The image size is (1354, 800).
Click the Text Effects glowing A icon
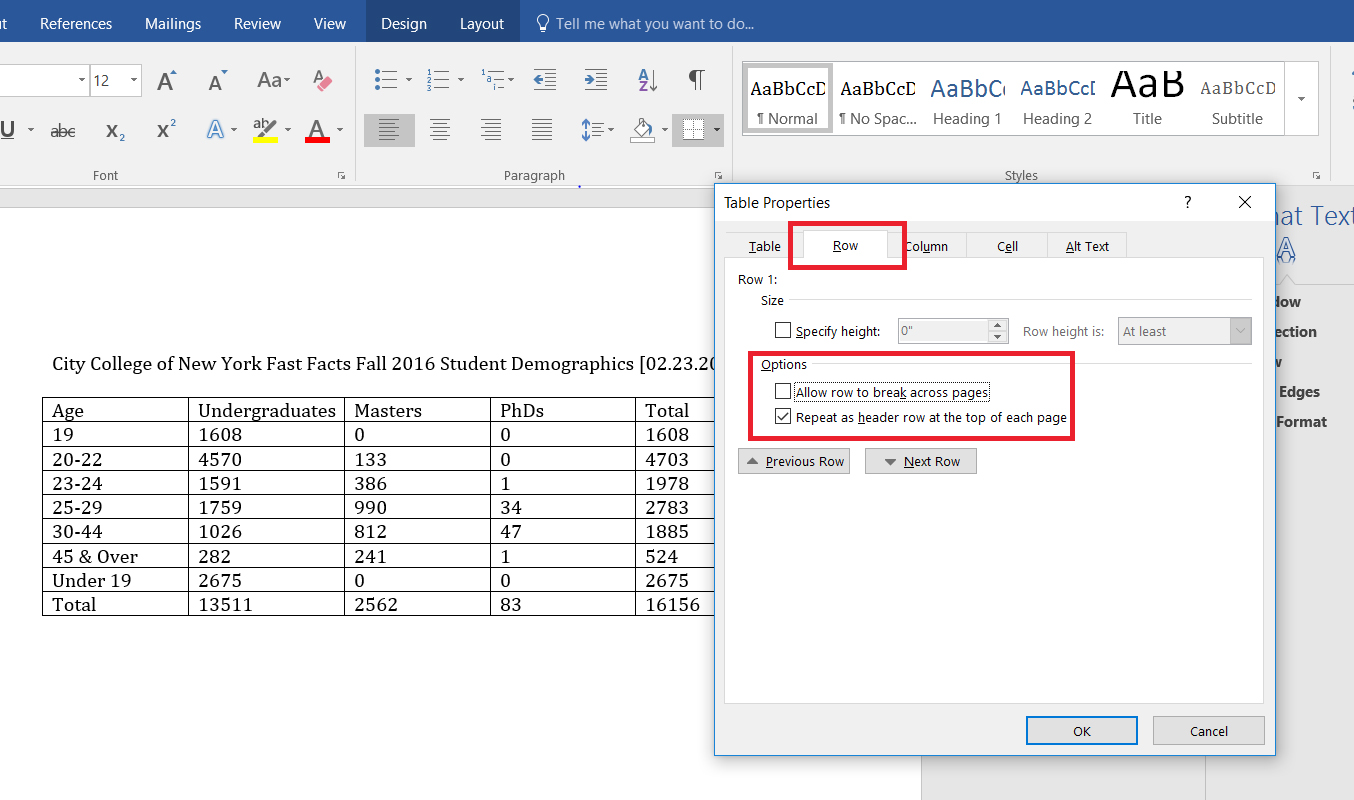[215, 130]
